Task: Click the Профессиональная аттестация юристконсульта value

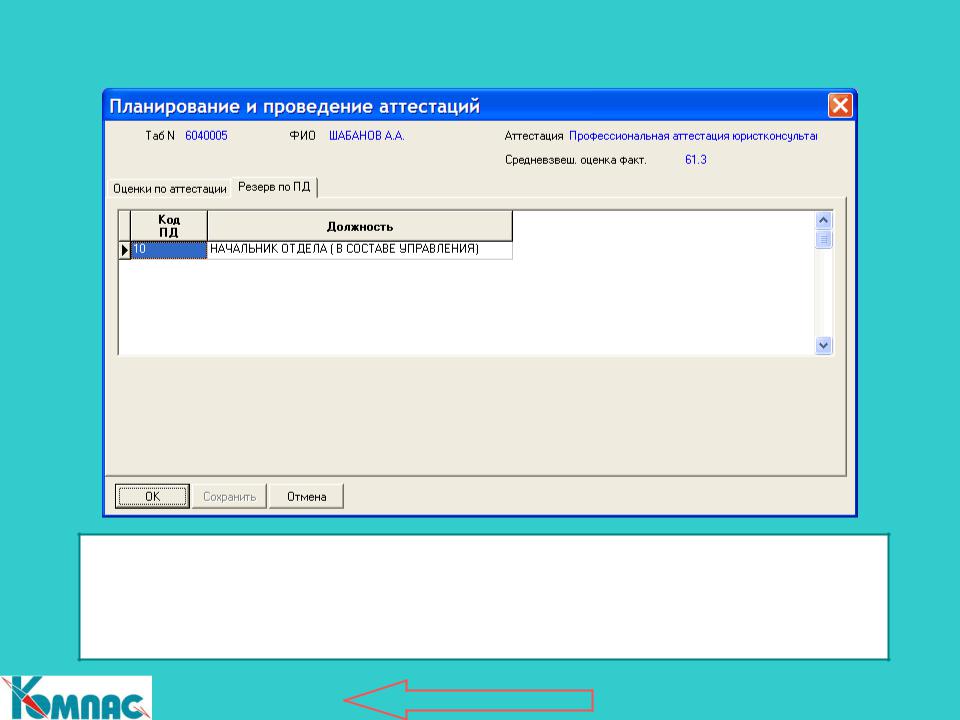Action: pyautogui.click(x=693, y=136)
